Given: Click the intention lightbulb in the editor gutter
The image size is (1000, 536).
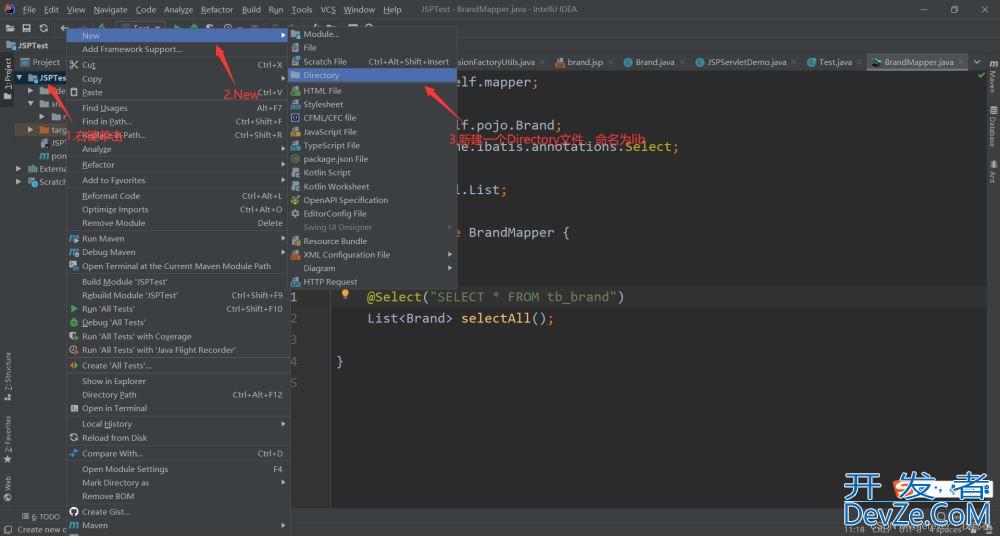Looking at the screenshot, I should point(345,295).
